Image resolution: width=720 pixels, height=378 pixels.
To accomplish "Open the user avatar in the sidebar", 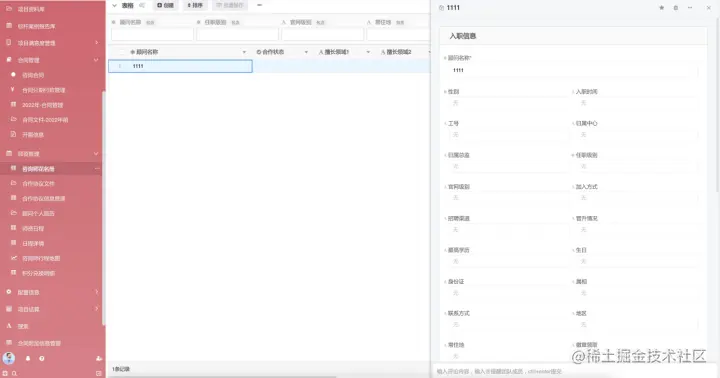I will point(9,358).
